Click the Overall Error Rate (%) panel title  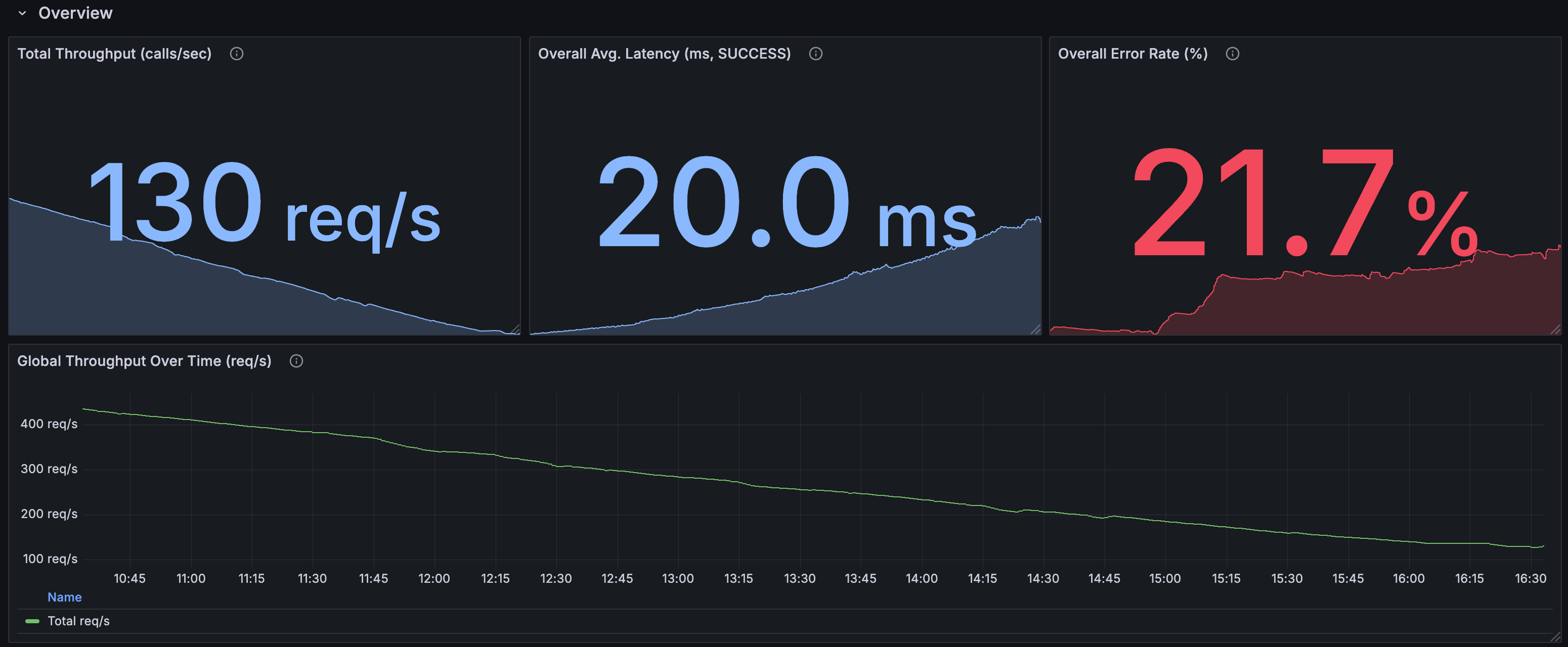[1133, 54]
